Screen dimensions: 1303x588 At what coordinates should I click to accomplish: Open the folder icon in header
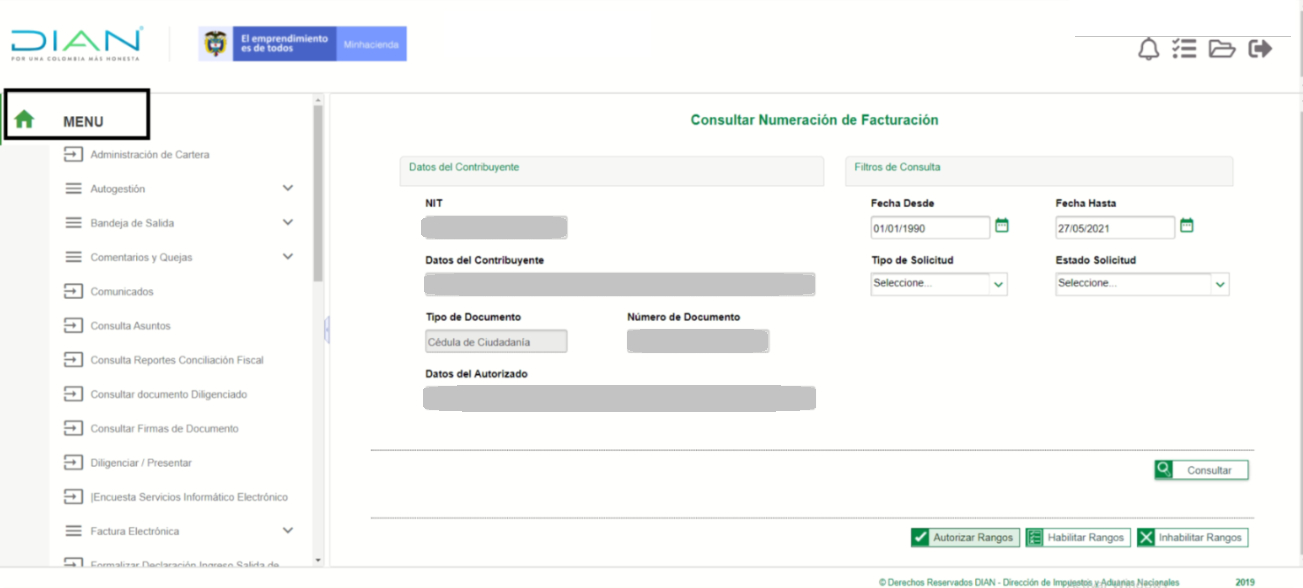coord(1222,49)
